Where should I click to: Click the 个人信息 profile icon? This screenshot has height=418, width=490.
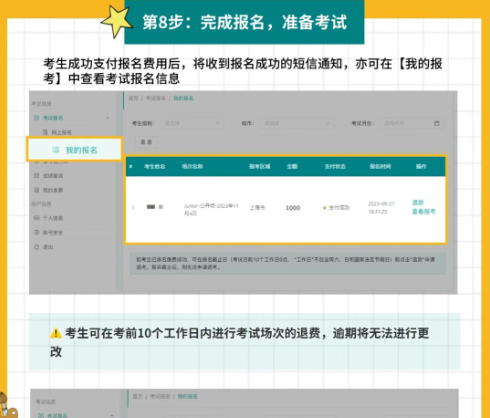click(x=37, y=218)
